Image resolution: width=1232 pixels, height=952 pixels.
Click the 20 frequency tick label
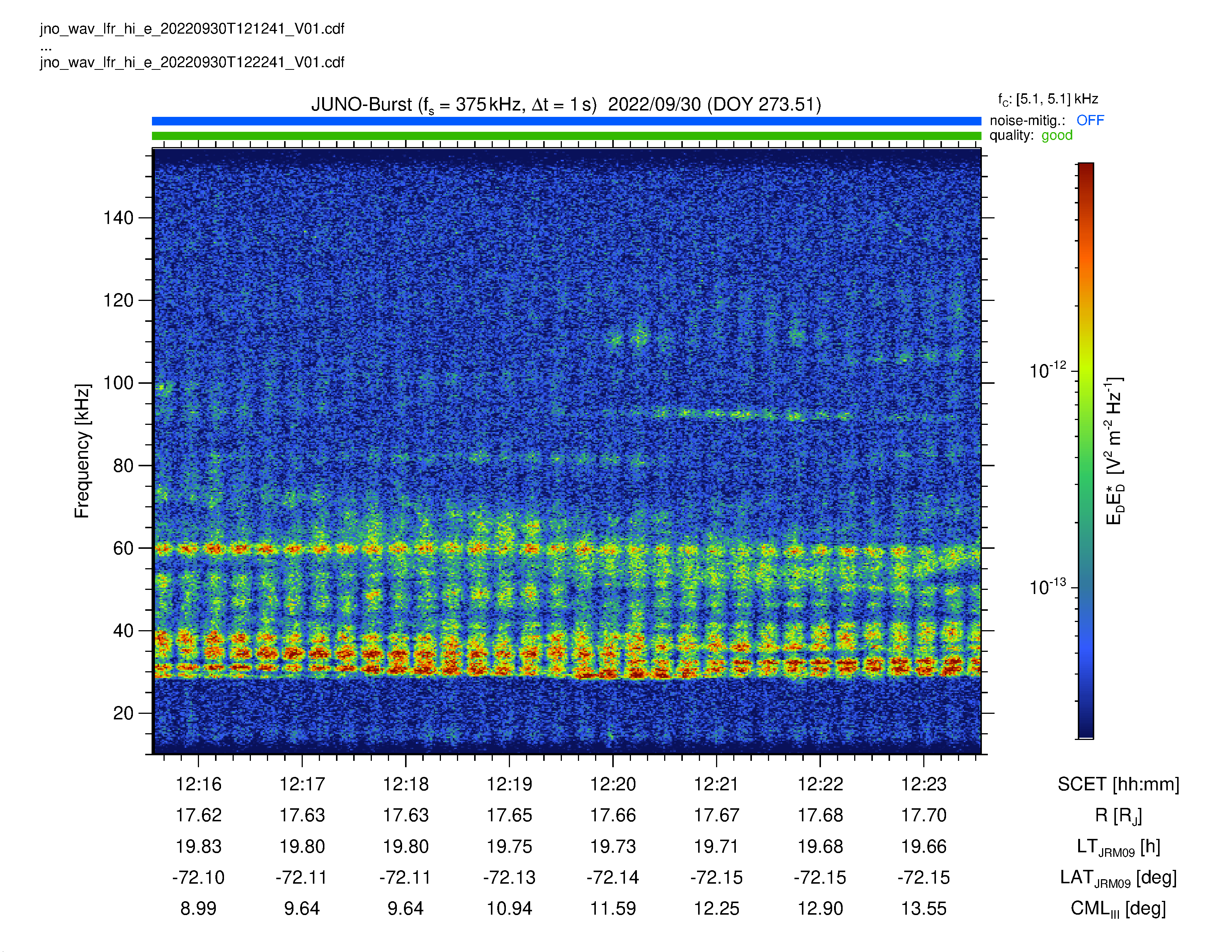(x=123, y=713)
